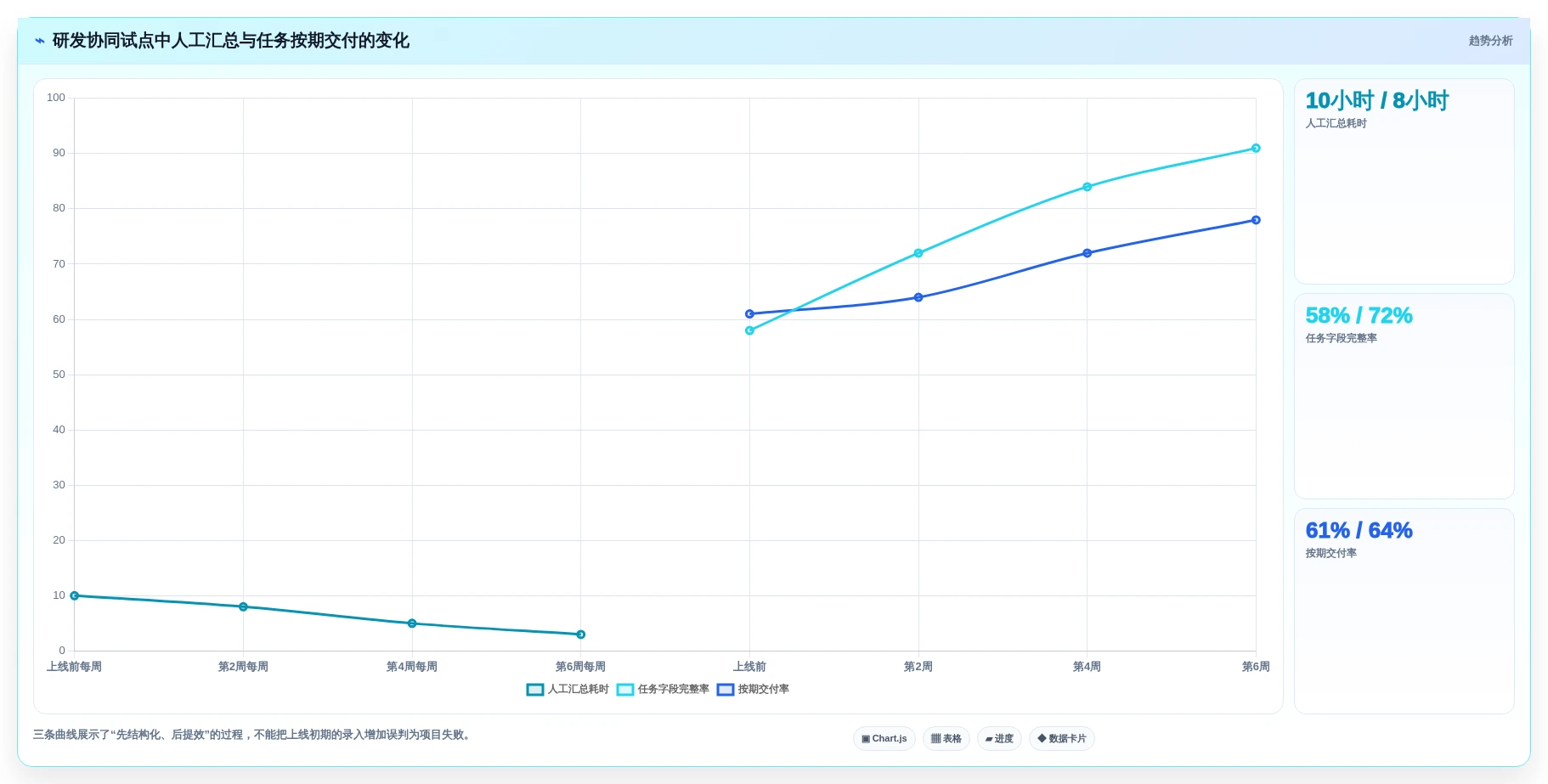Open the 10小时 / 8小时 stat card
This screenshot has width=1548, height=784.
point(1404,182)
